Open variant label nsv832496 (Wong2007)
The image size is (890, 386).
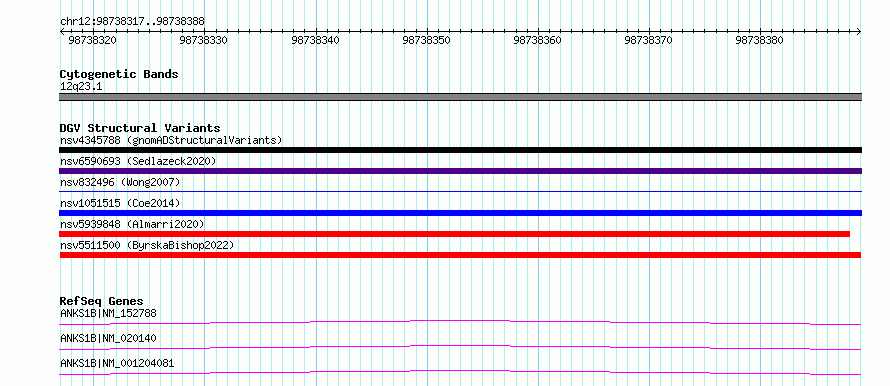pyautogui.click(x=120, y=182)
